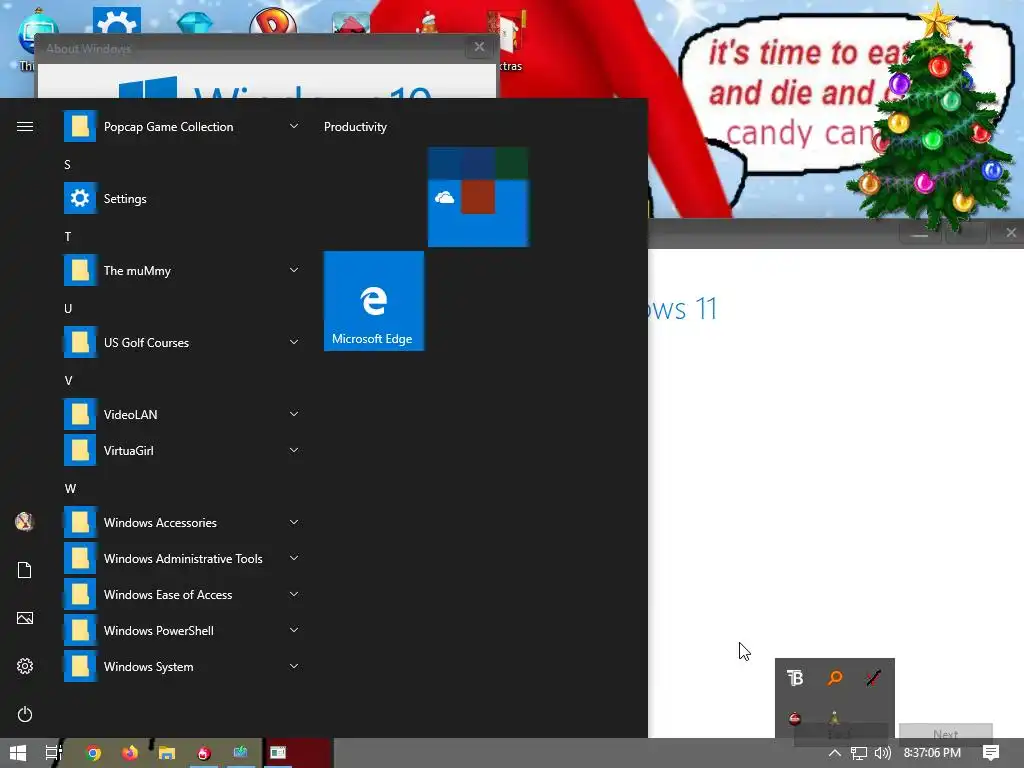Click Next in the setup window
Screen dimensions: 1024x768
click(x=945, y=734)
